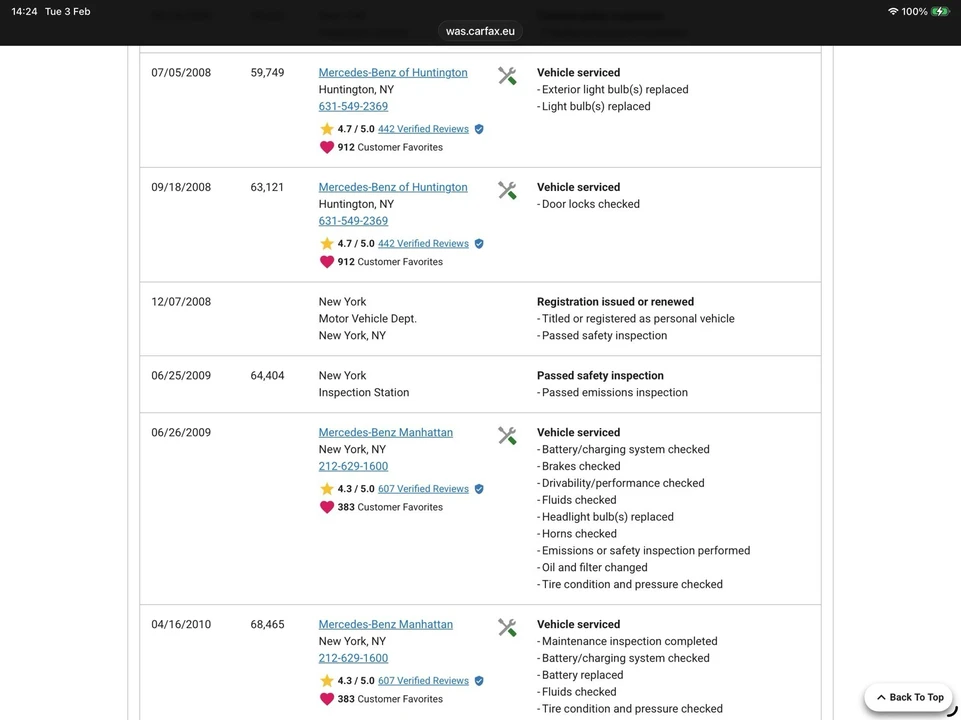Image resolution: width=961 pixels, height=720 pixels.
Task: Click the star rating icon in 06/26/2009 row
Action: 327,488
